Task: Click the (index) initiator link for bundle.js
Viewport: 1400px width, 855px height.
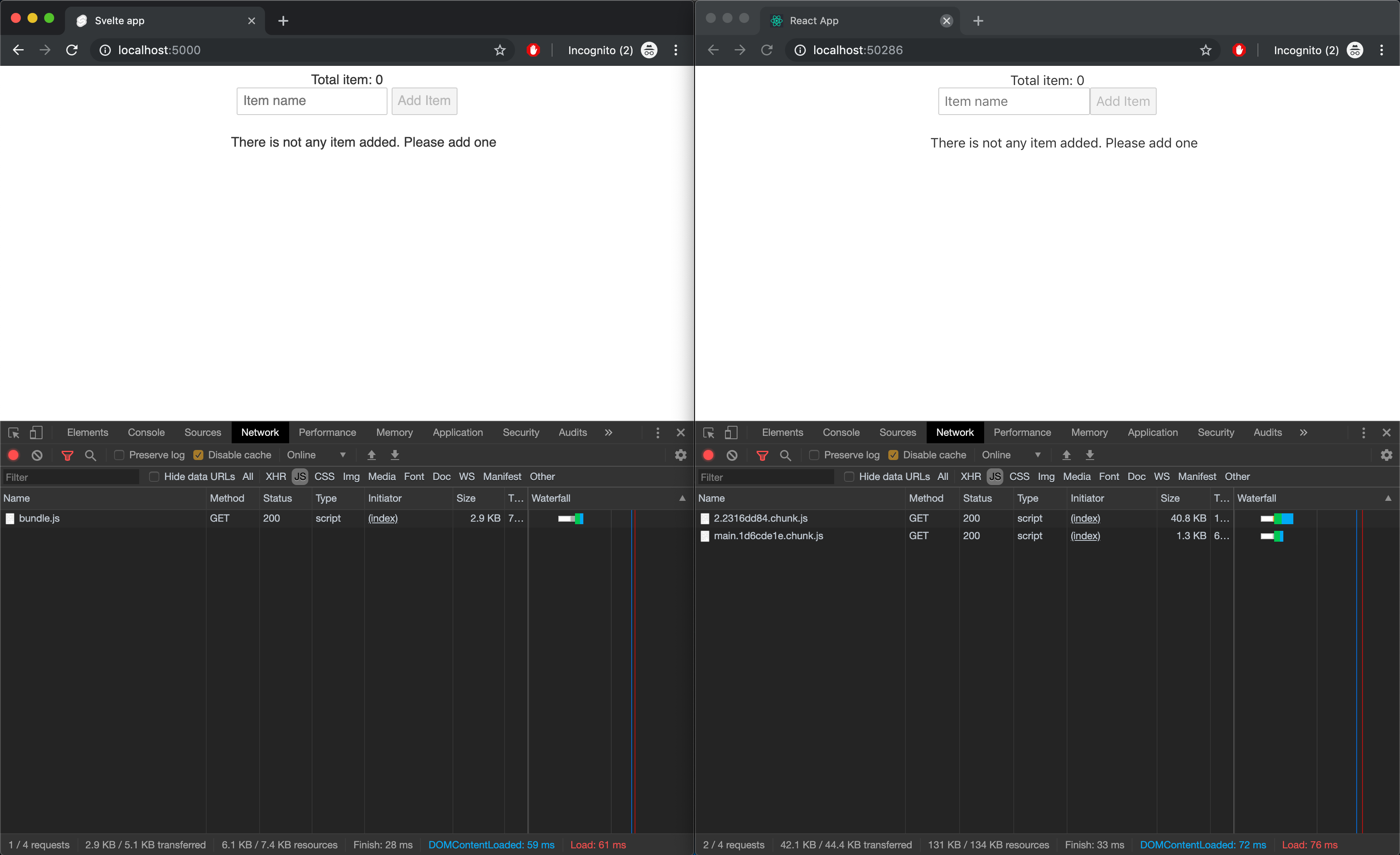Action: (382, 518)
